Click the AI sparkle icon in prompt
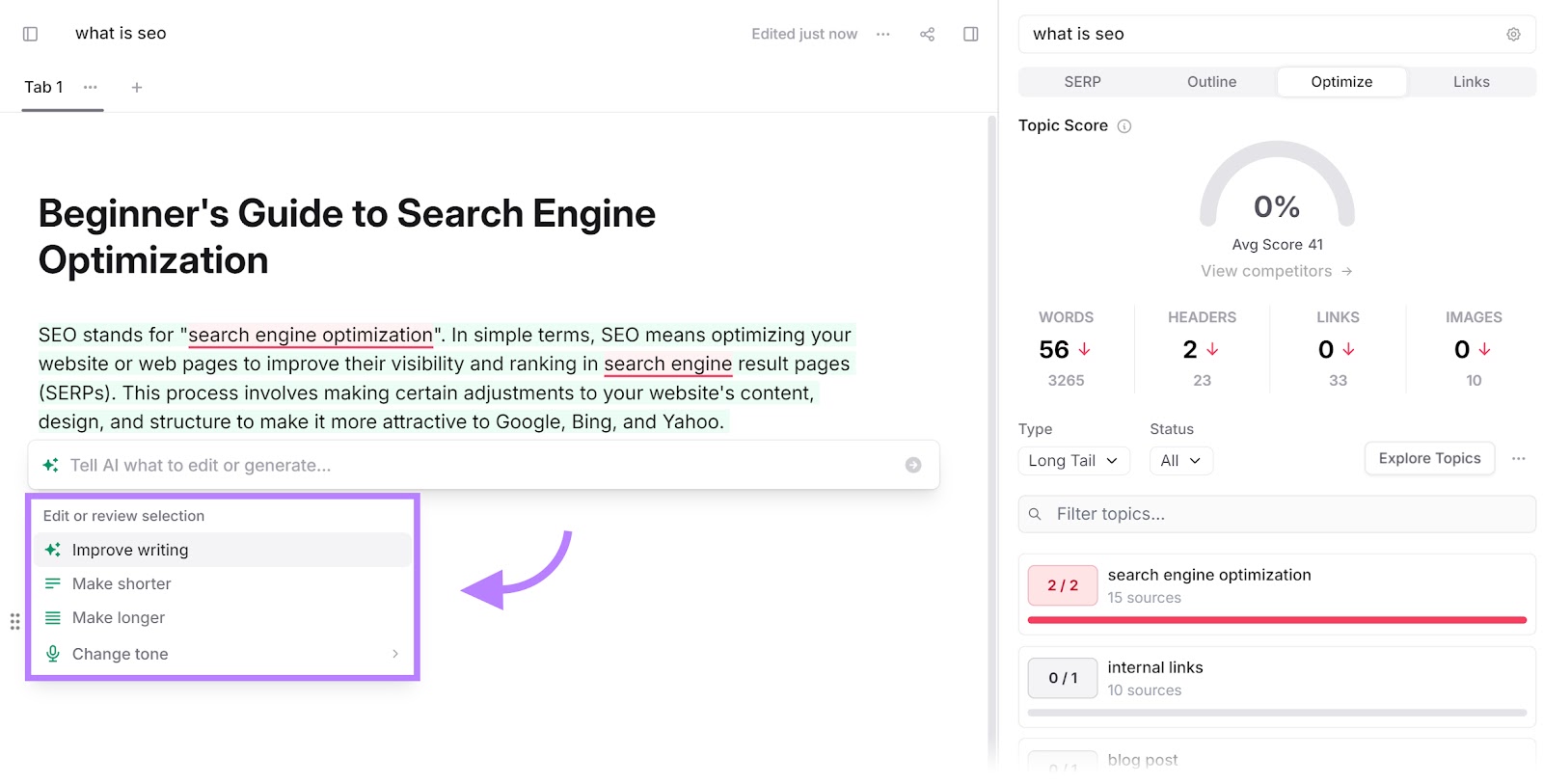 (51, 465)
